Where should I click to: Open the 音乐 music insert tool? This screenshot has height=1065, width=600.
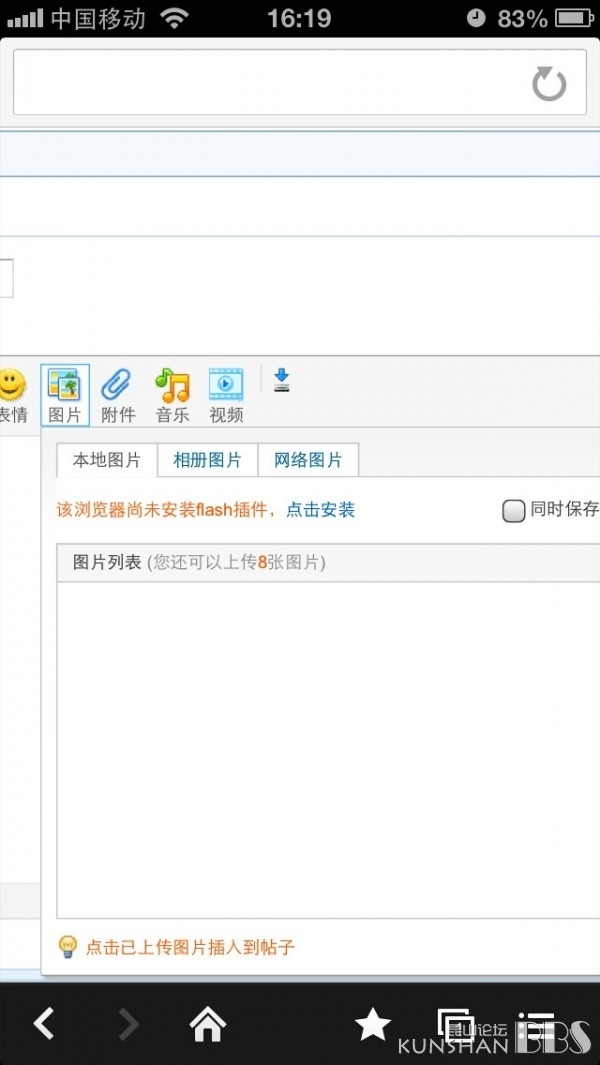point(173,395)
